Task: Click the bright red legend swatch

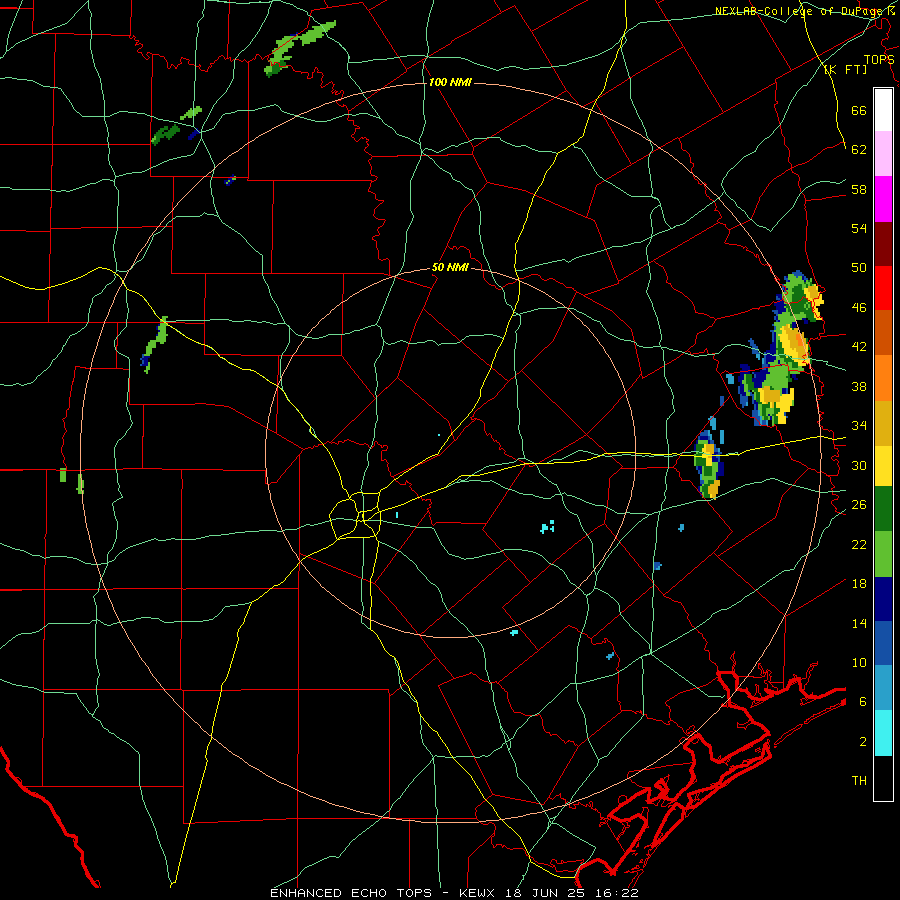Action: tap(883, 288)
